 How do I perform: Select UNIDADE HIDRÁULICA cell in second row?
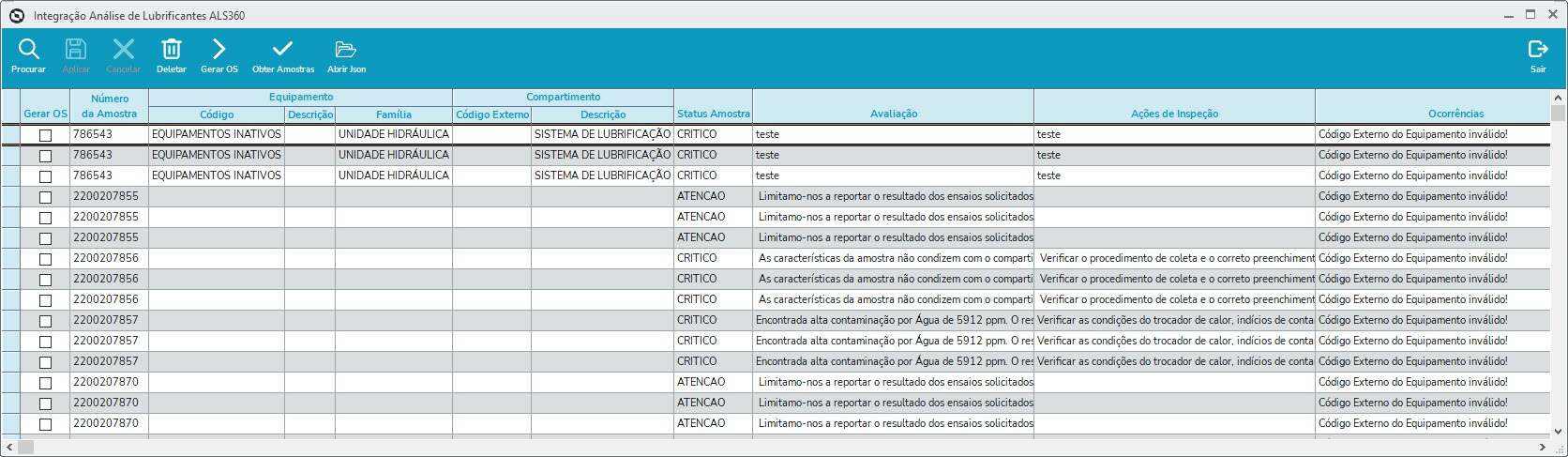tap(394, 155)
